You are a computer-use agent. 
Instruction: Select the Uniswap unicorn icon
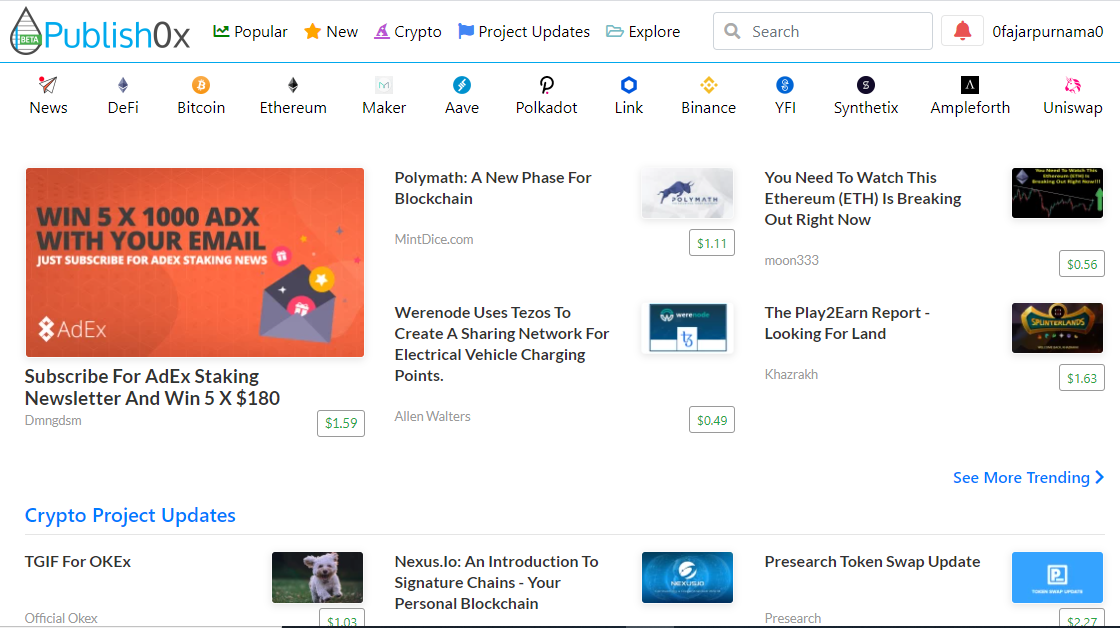pos(1072,85)
